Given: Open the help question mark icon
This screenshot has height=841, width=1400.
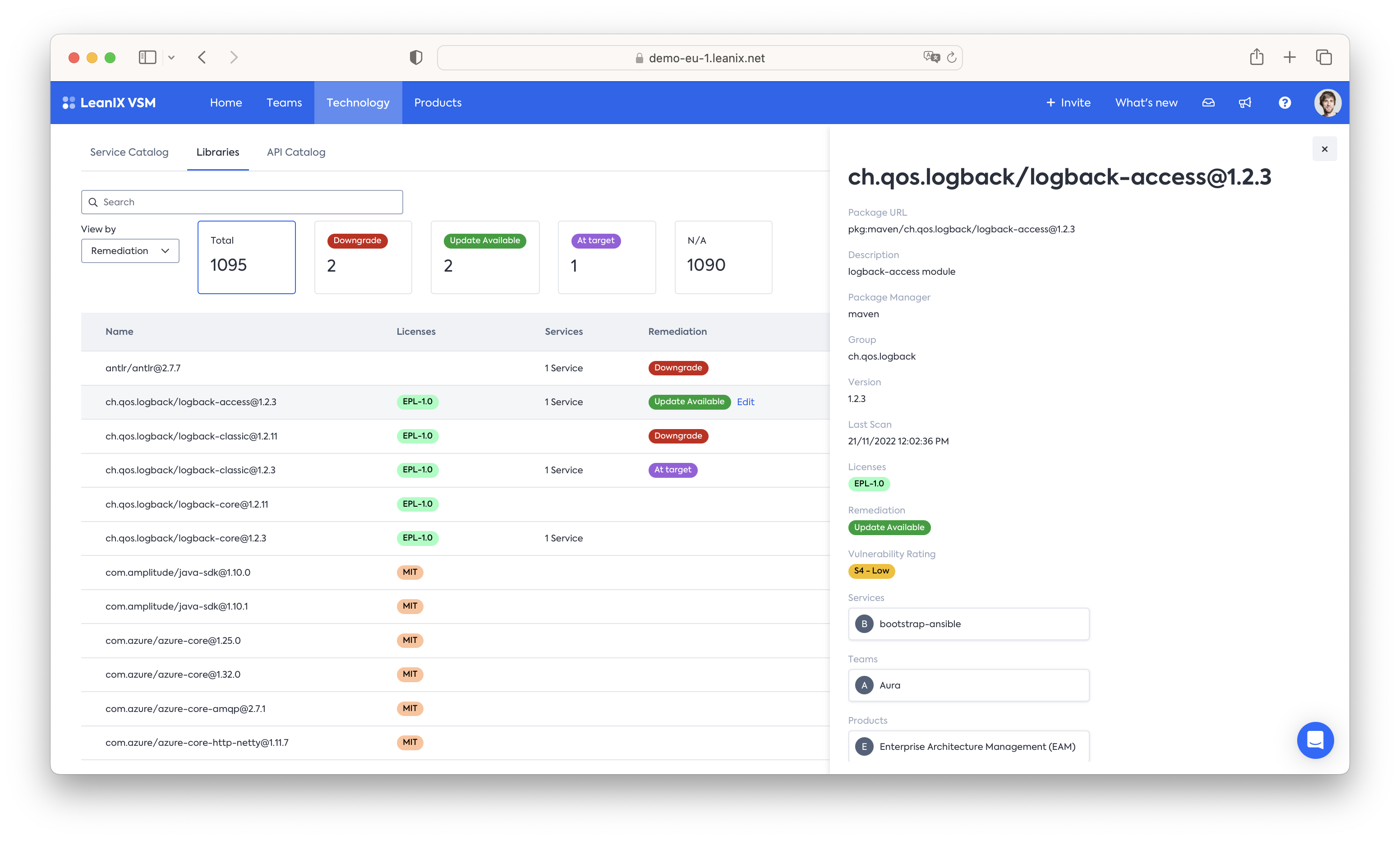Looking at the screenshot, I should [1285, 102].
